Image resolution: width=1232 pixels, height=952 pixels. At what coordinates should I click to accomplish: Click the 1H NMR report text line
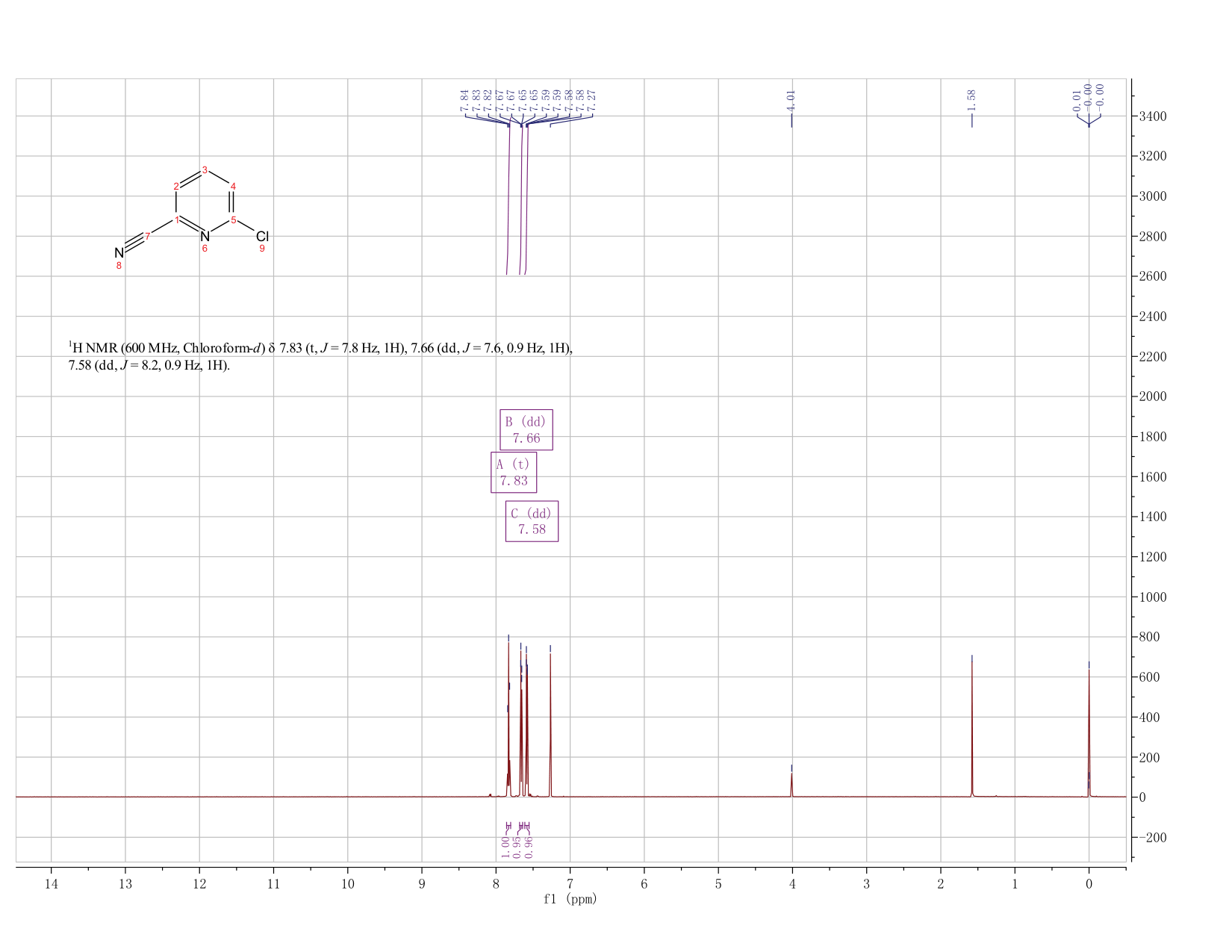pos(320,348)
